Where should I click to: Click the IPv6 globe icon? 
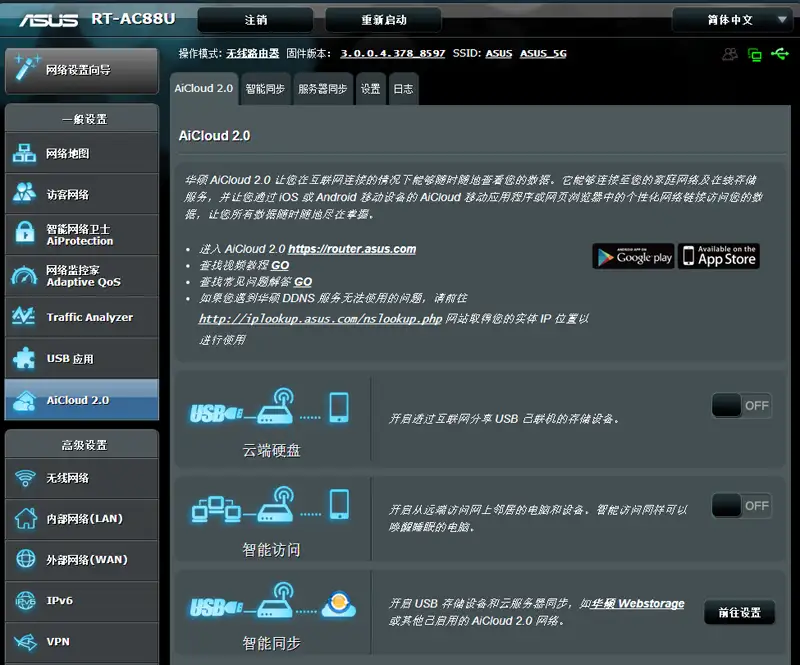click(26, 601)
